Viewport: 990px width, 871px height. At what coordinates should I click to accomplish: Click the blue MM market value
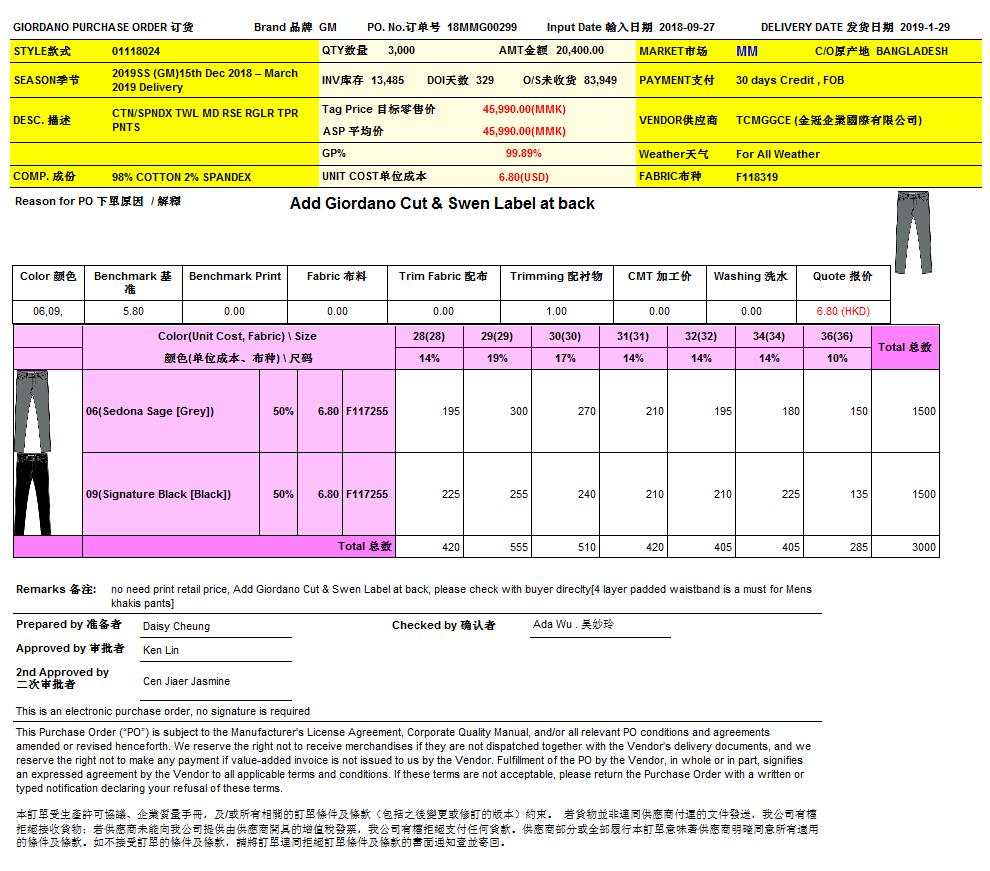click(746, 51)
